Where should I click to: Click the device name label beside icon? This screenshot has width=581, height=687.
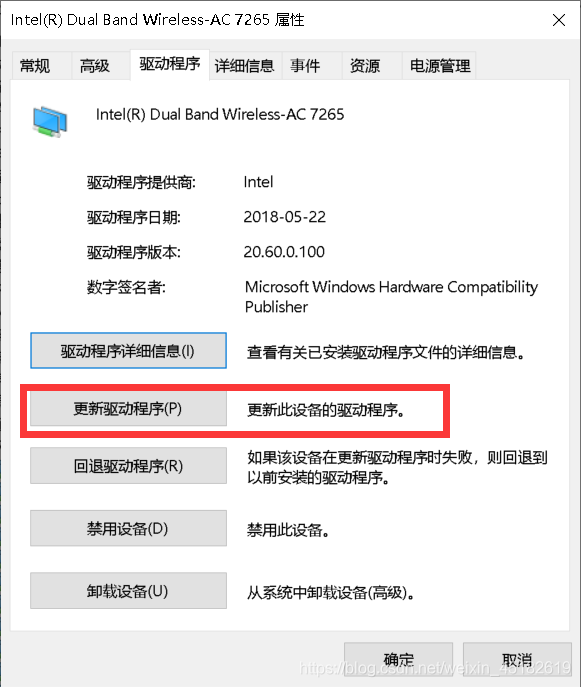[x=220, y=114]
